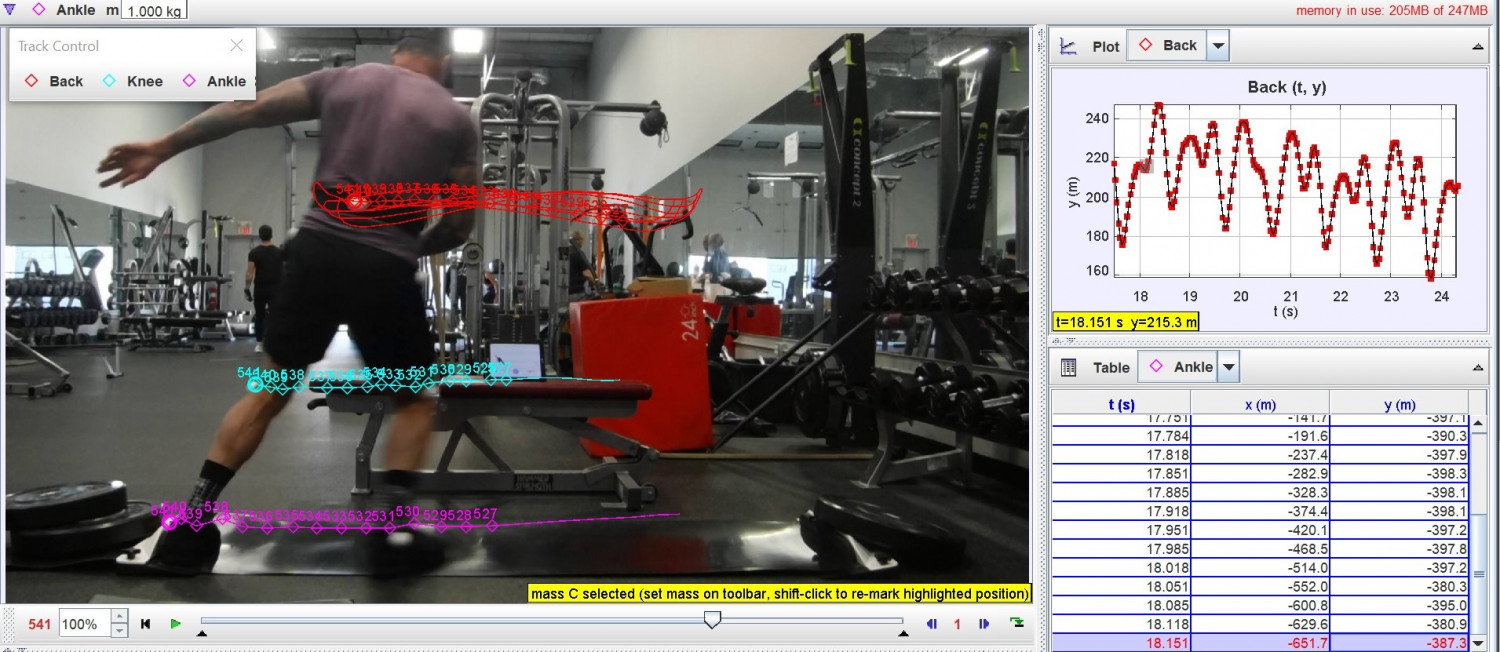This screenshot has width=1500, height=652.
Task: Edit the mass field showing 1.000 kg
Action: point(153,11)
